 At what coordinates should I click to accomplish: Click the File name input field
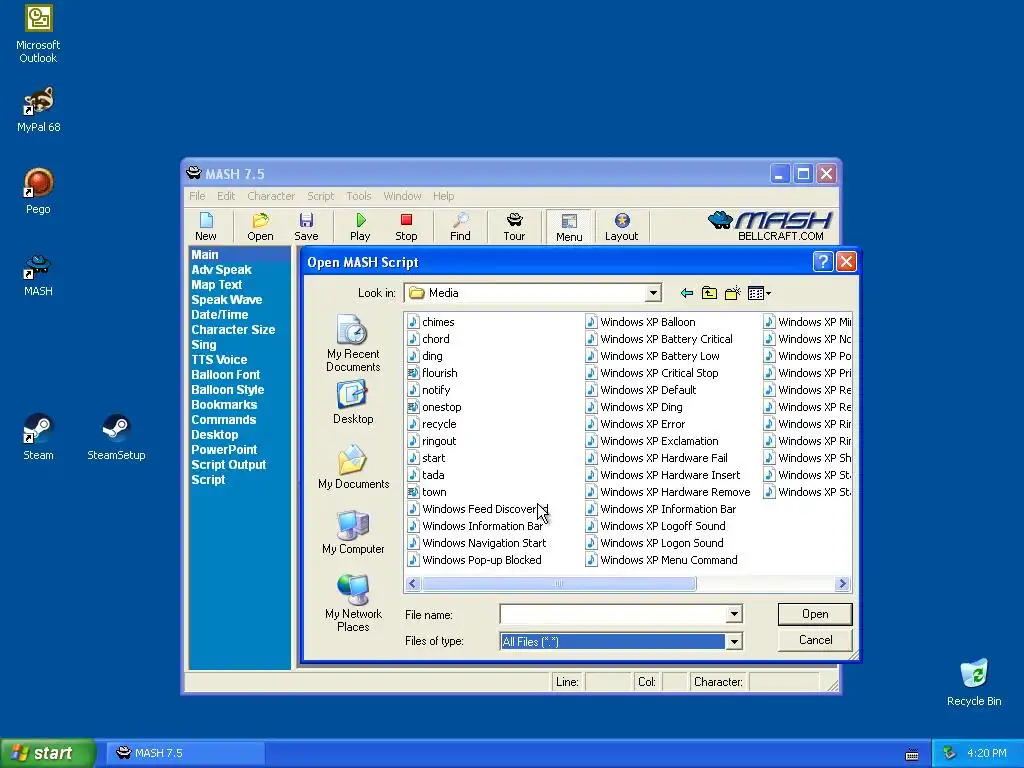coord(613,614)
